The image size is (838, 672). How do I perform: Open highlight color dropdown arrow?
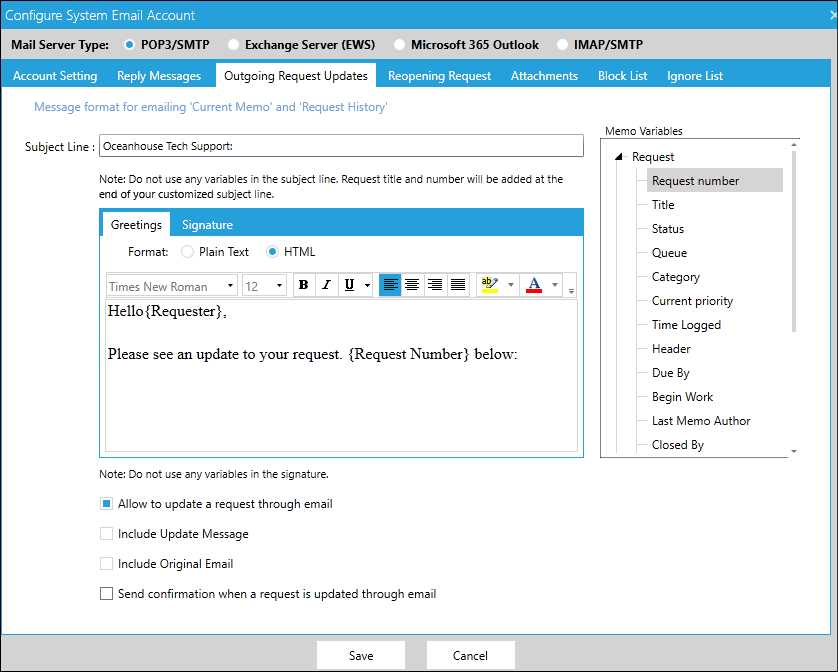(510, 285)
